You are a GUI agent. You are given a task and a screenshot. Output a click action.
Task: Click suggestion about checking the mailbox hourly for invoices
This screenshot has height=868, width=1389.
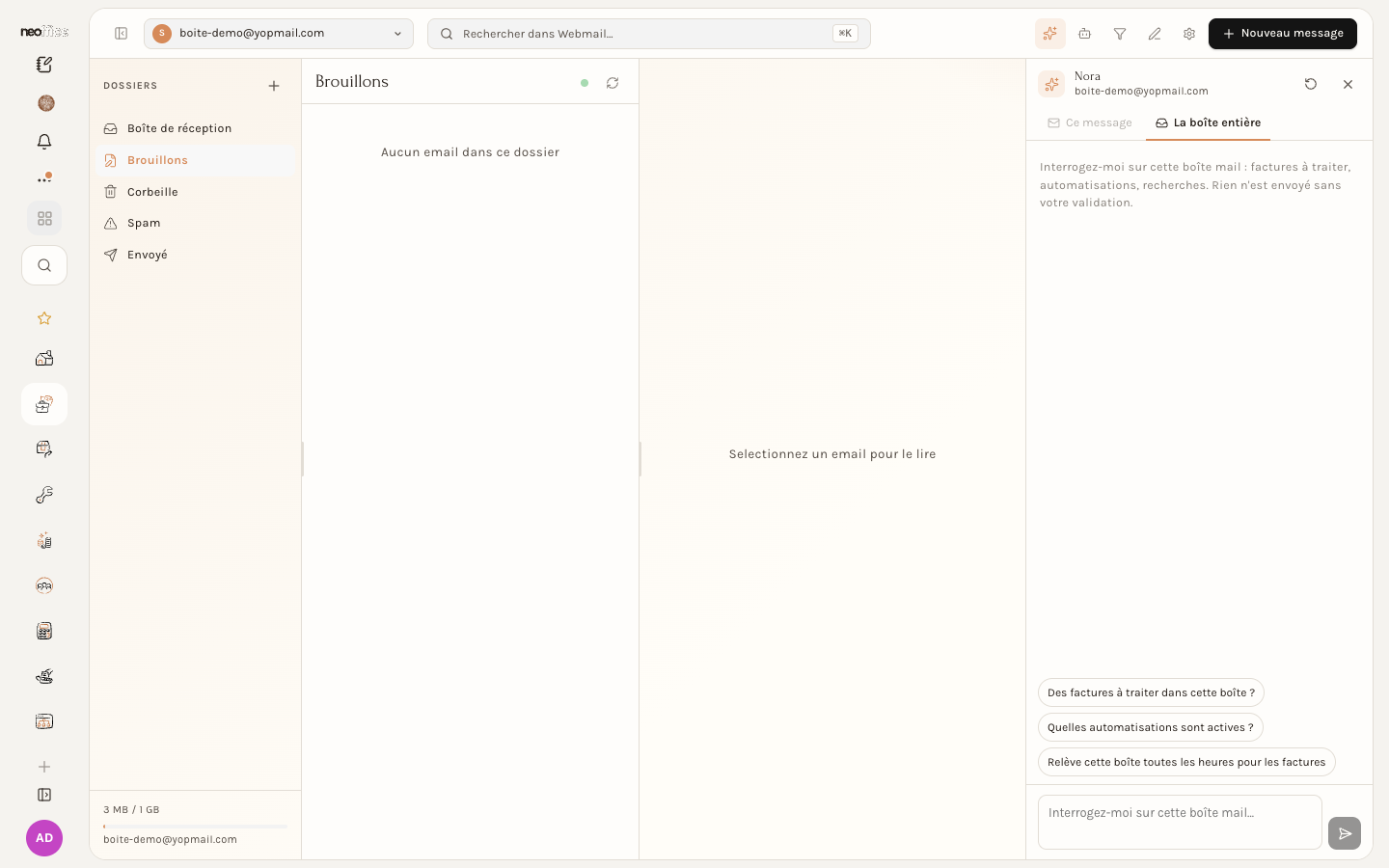[1186, 762]
